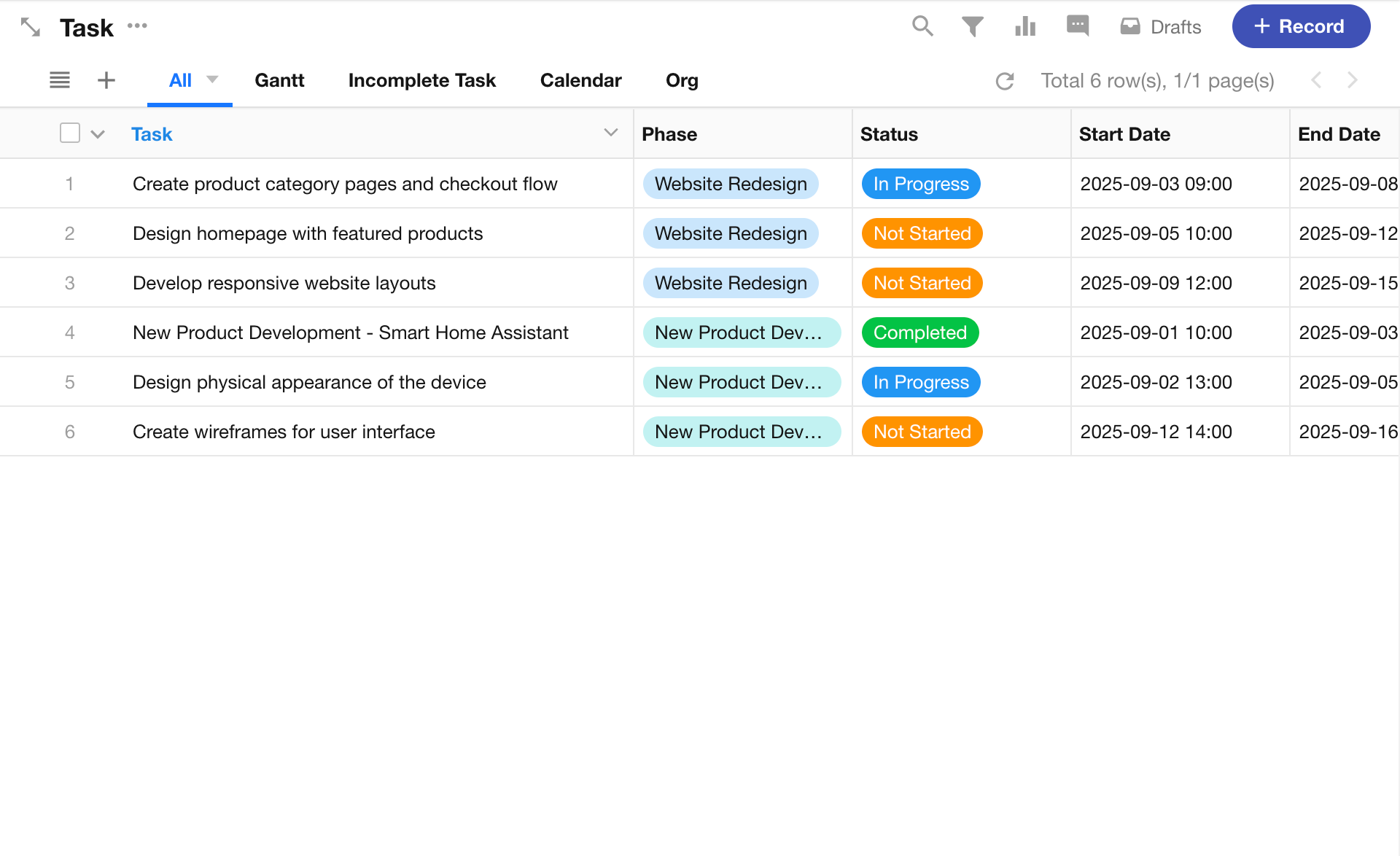Open the Drafts link
The width and height of the screenshot is (1400, 856).
click(1161, 27)
